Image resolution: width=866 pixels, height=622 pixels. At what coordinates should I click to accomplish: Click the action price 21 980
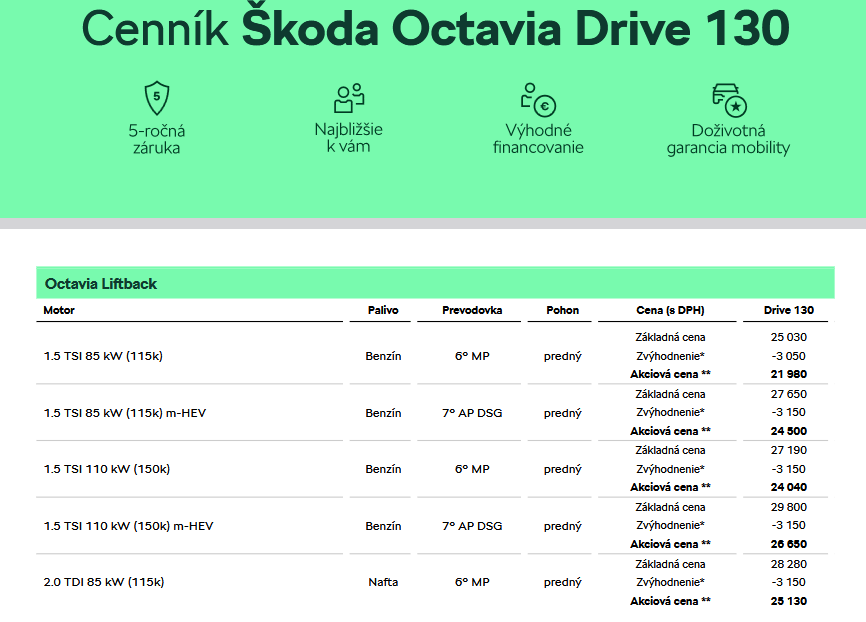point(789,374)
